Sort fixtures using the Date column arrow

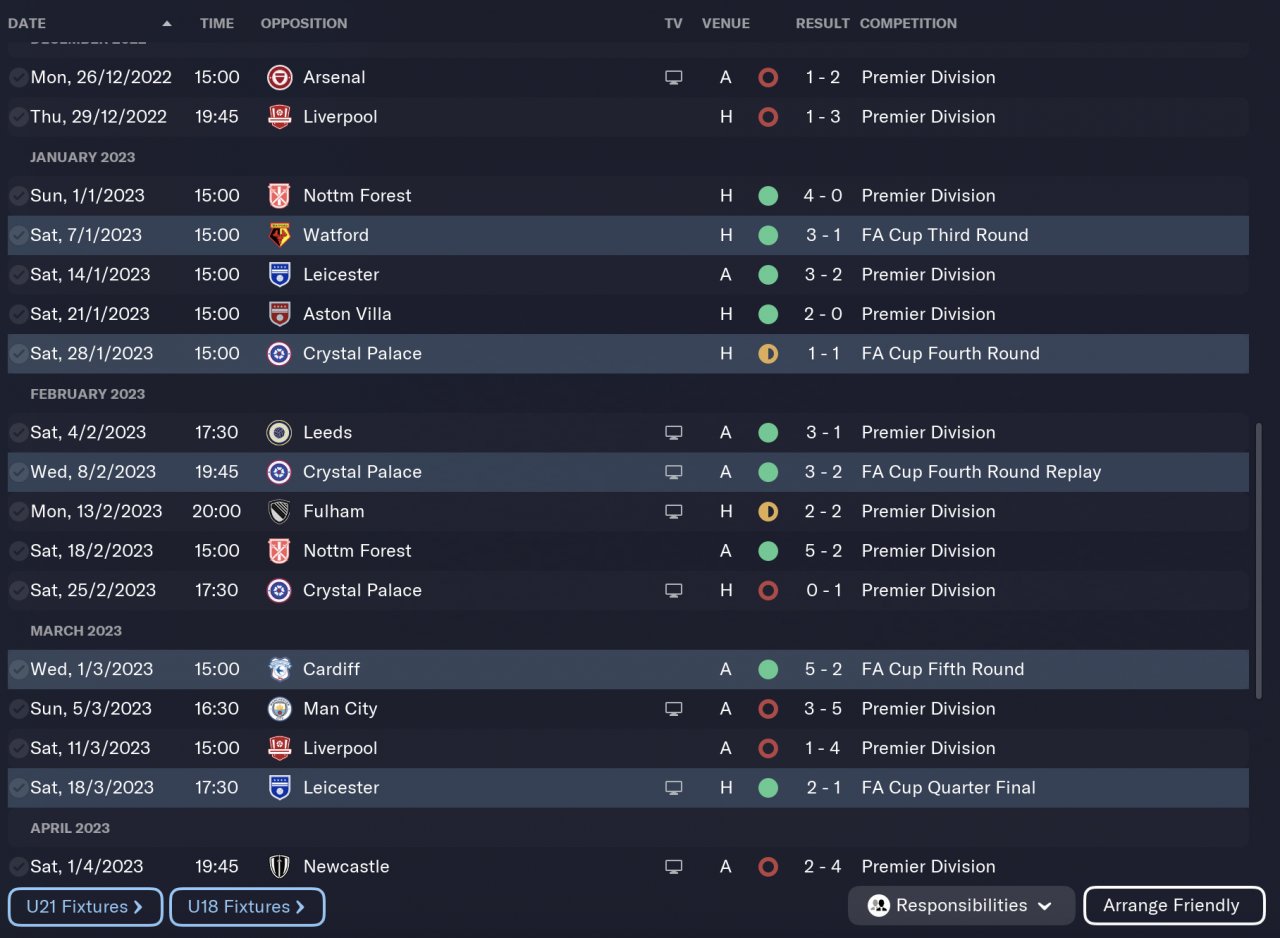(167, 23)
